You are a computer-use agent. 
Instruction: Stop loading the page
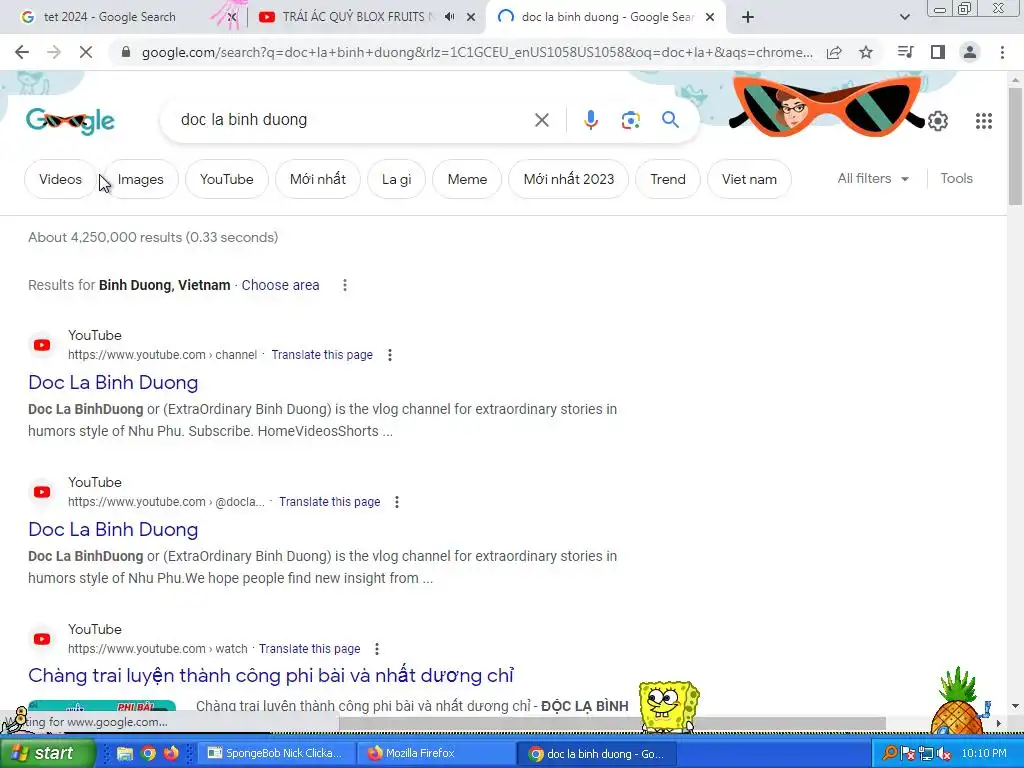86,52
